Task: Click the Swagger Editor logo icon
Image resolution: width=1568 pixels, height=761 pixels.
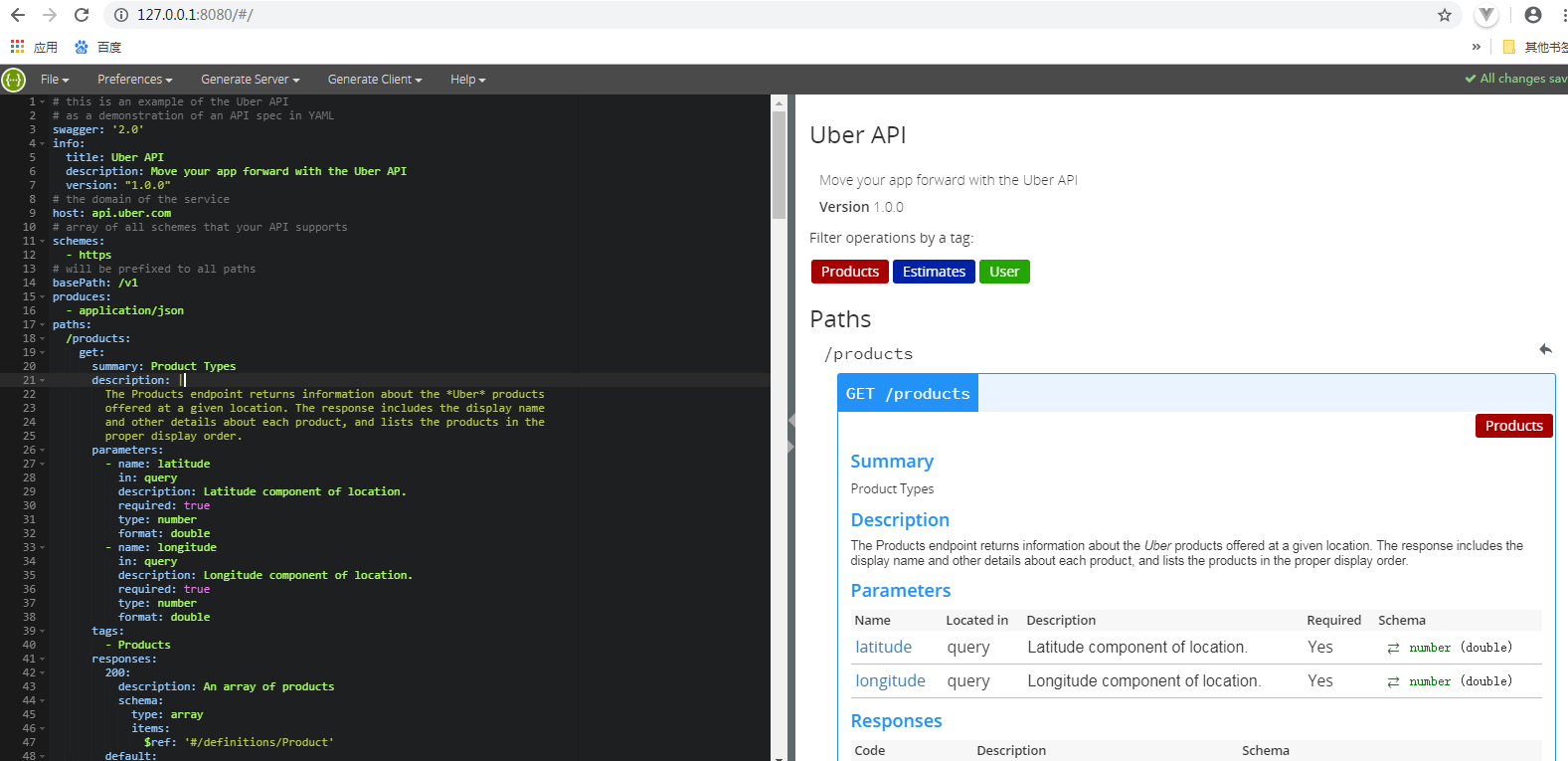Action: [x=14, y=80]
